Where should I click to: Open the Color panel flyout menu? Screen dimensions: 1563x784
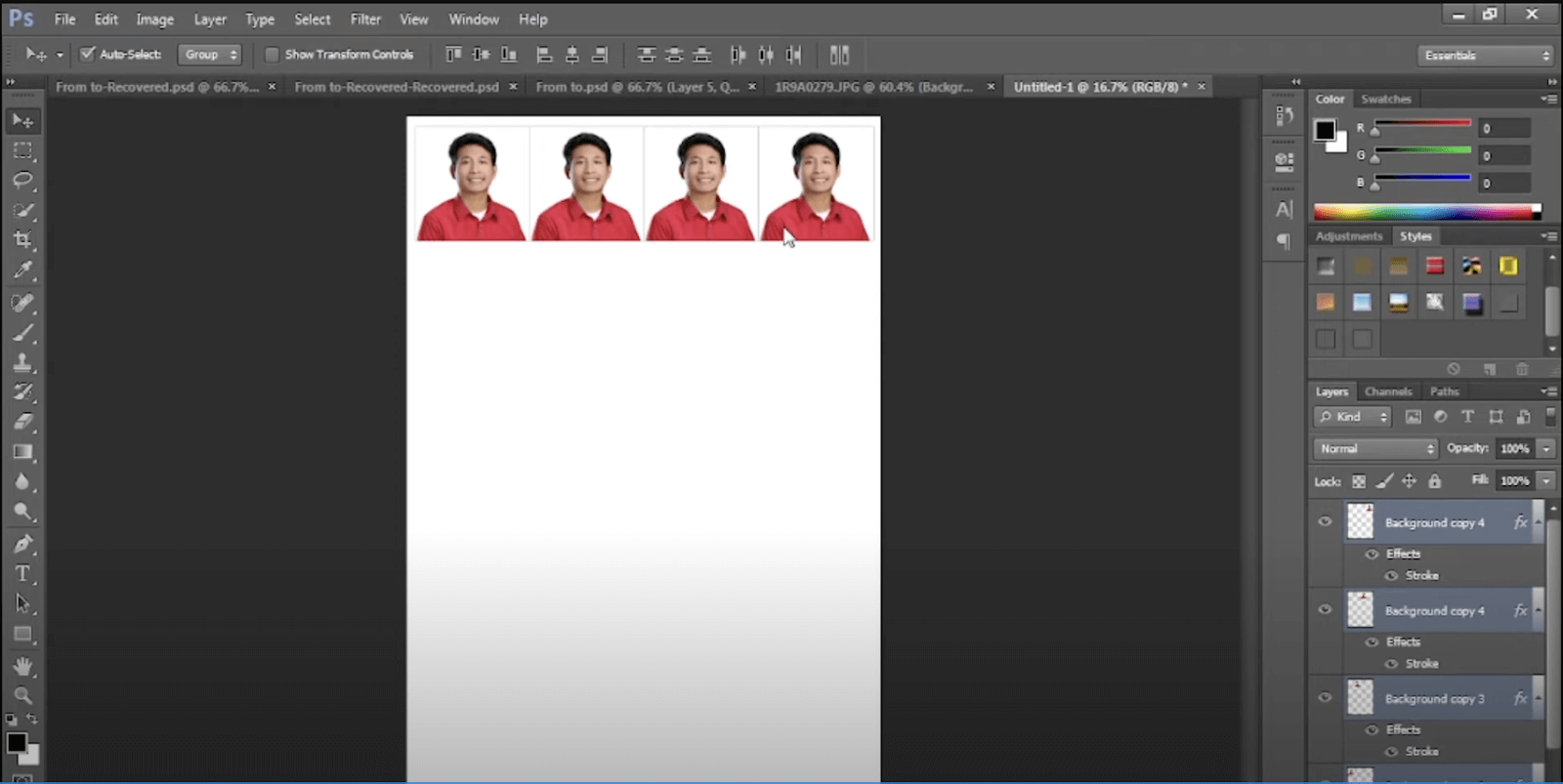[1548, 99]
